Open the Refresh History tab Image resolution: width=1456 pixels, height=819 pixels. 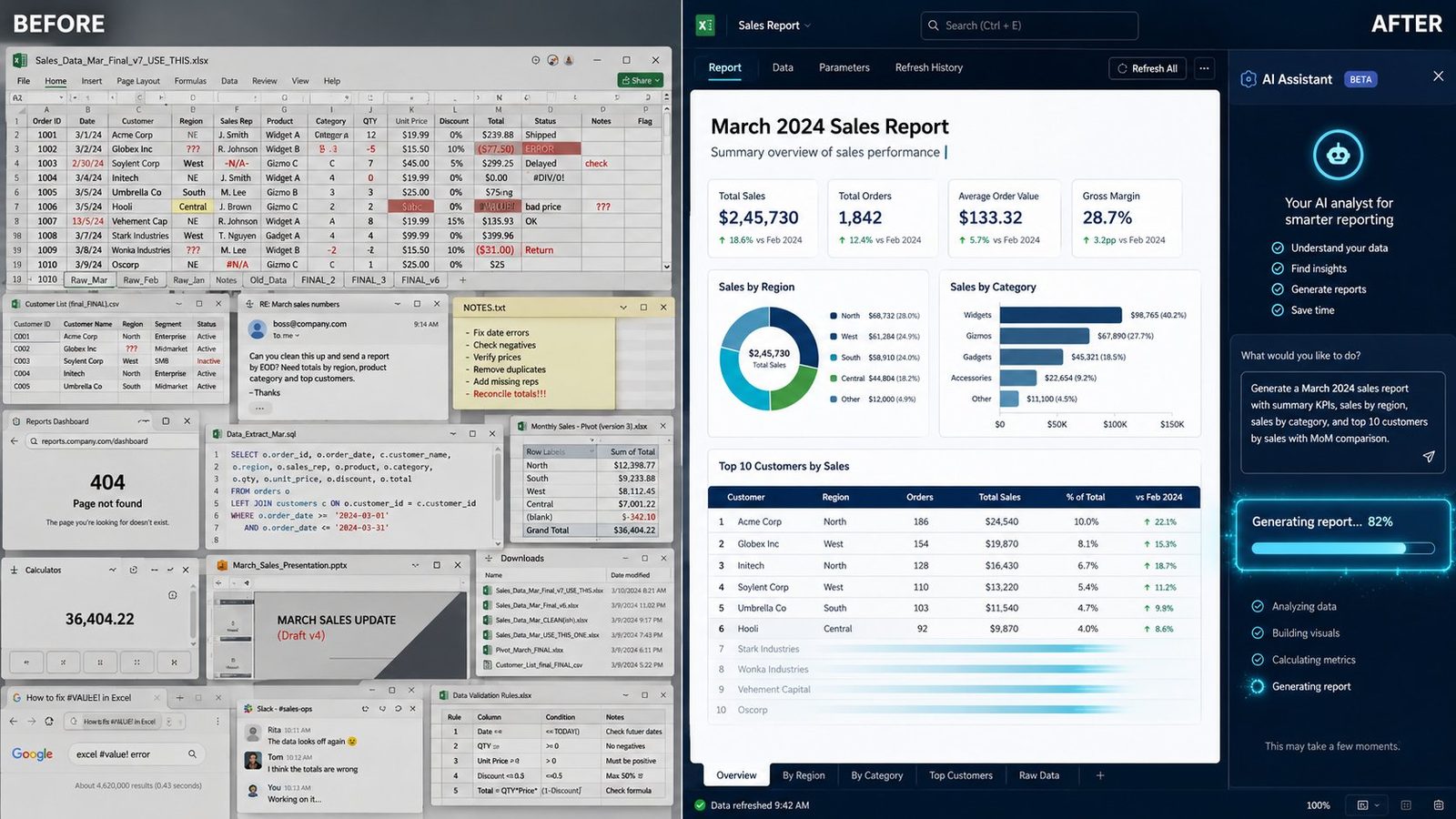[929, 67]
